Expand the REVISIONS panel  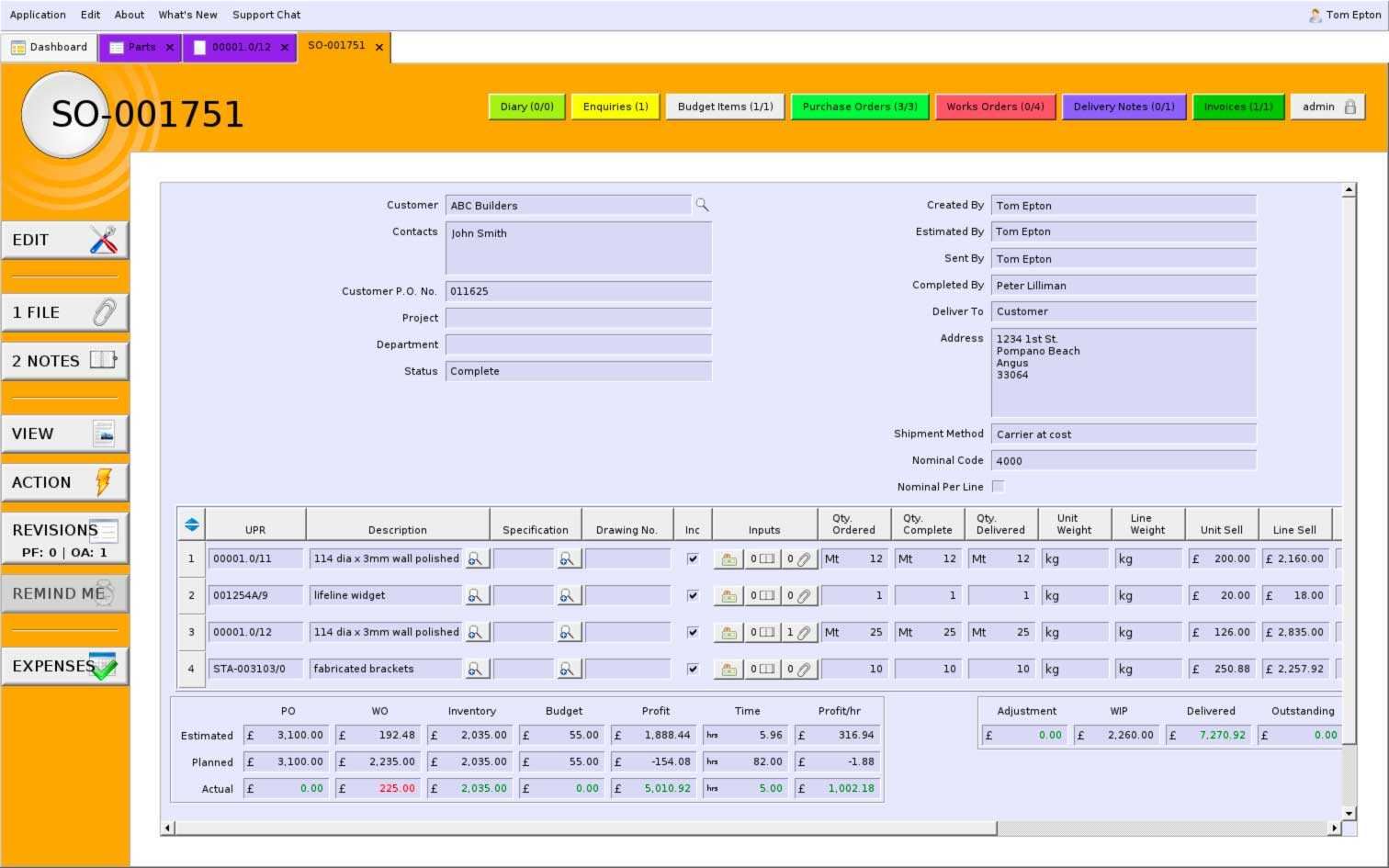click(64, 538)
